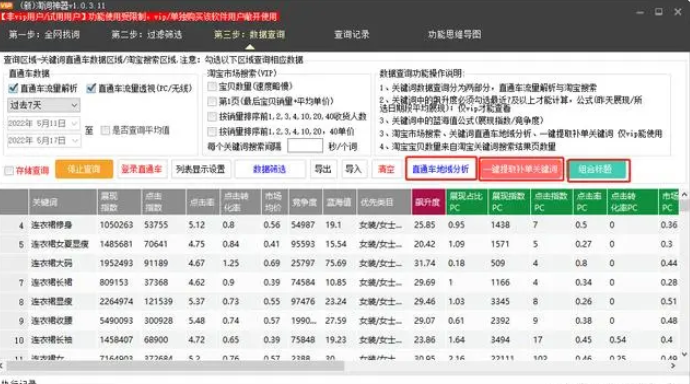Toggle the 存续查询 checkbox
Image resolution: width=690 pixels, height=384 pixels.
click(9, 170)
